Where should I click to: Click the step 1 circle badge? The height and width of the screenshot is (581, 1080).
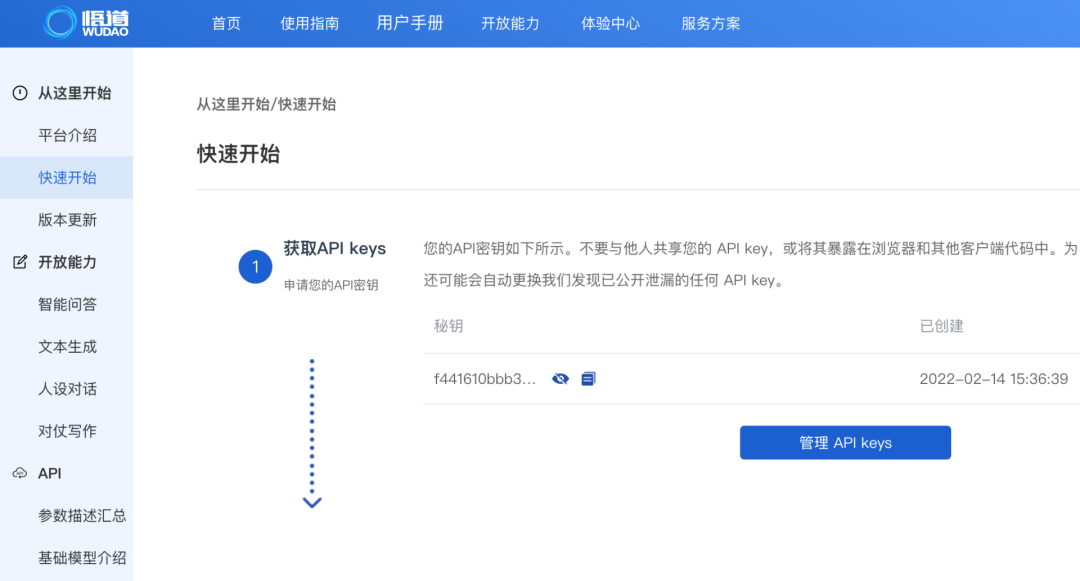click(x=255, y=266)
